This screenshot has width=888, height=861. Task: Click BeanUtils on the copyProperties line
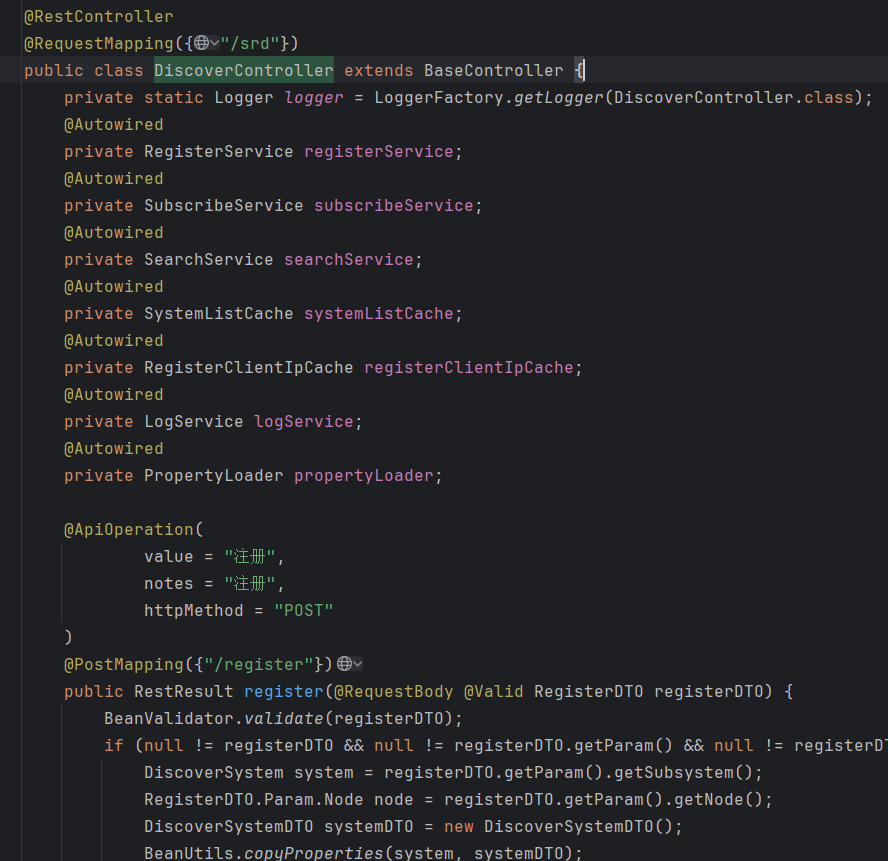point(189,853)
